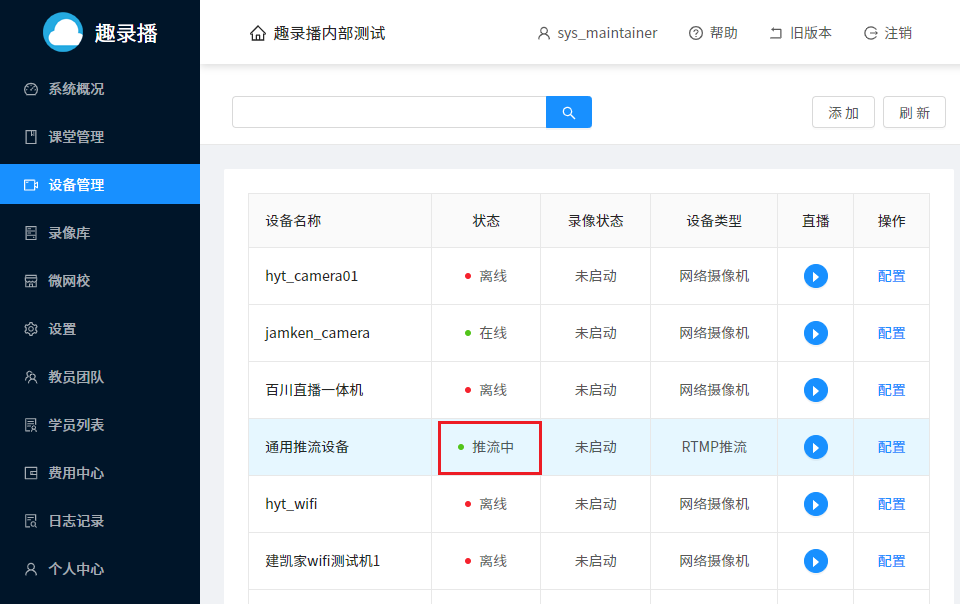Open the sys_maintainer user menu
Viewport: 960px width, 604px height.
point(597,33)
